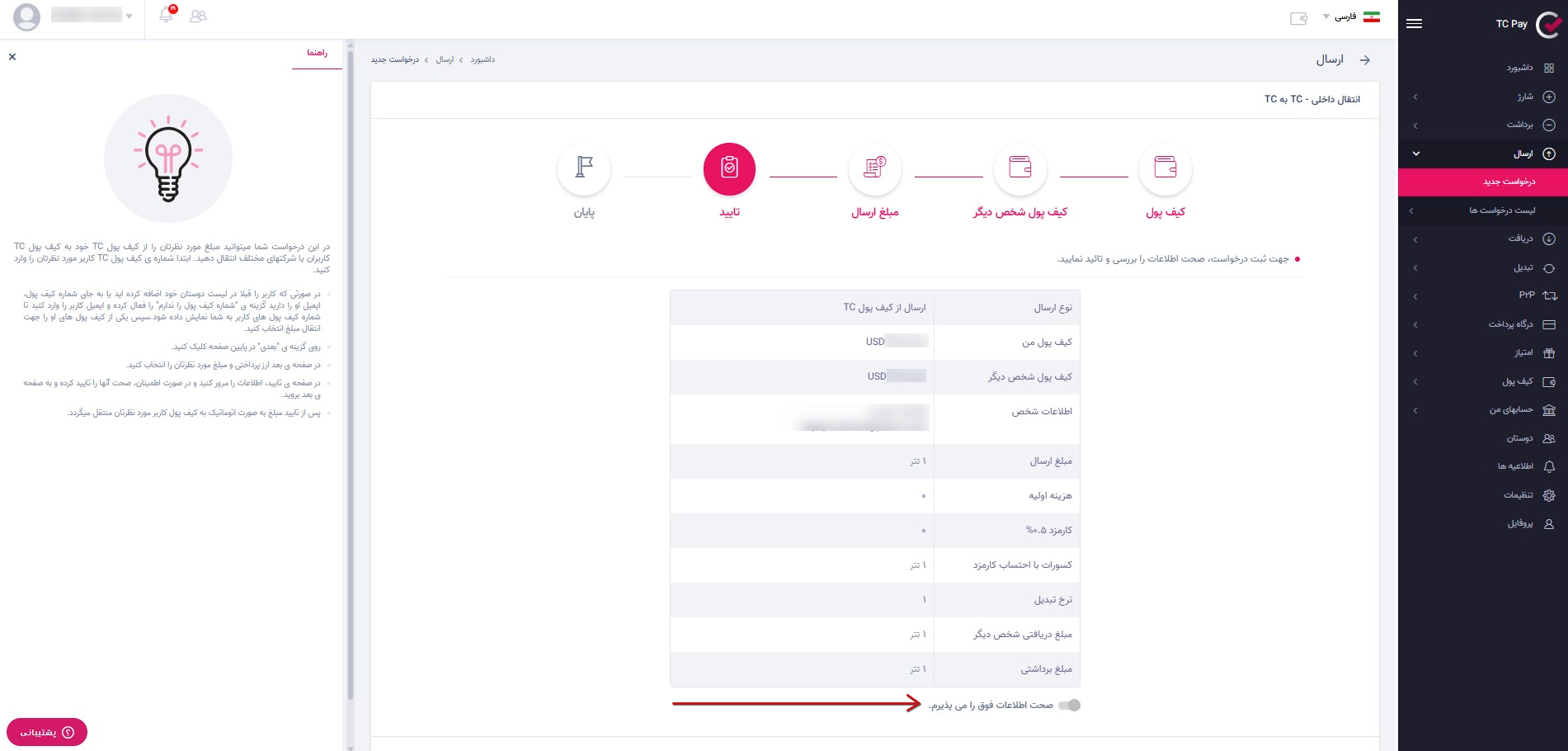The height and width of the screenshot is (751, 1568).
Task: Open the friends icon in top bar
Action: 198,16
